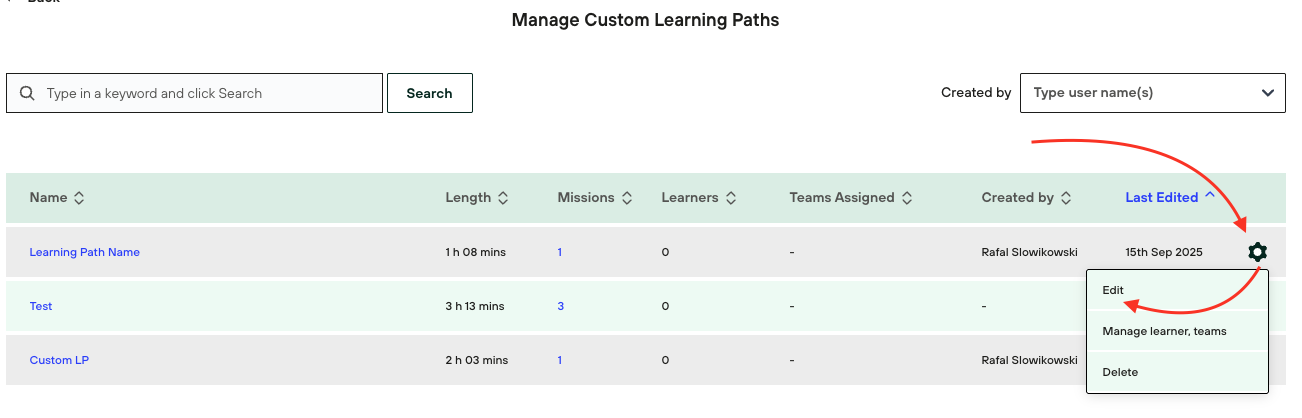Click missions count for Custom LP
Image resolution: width=1302 pixels, height=418 pixels.
pyautogui.click(x=560, y=360)
